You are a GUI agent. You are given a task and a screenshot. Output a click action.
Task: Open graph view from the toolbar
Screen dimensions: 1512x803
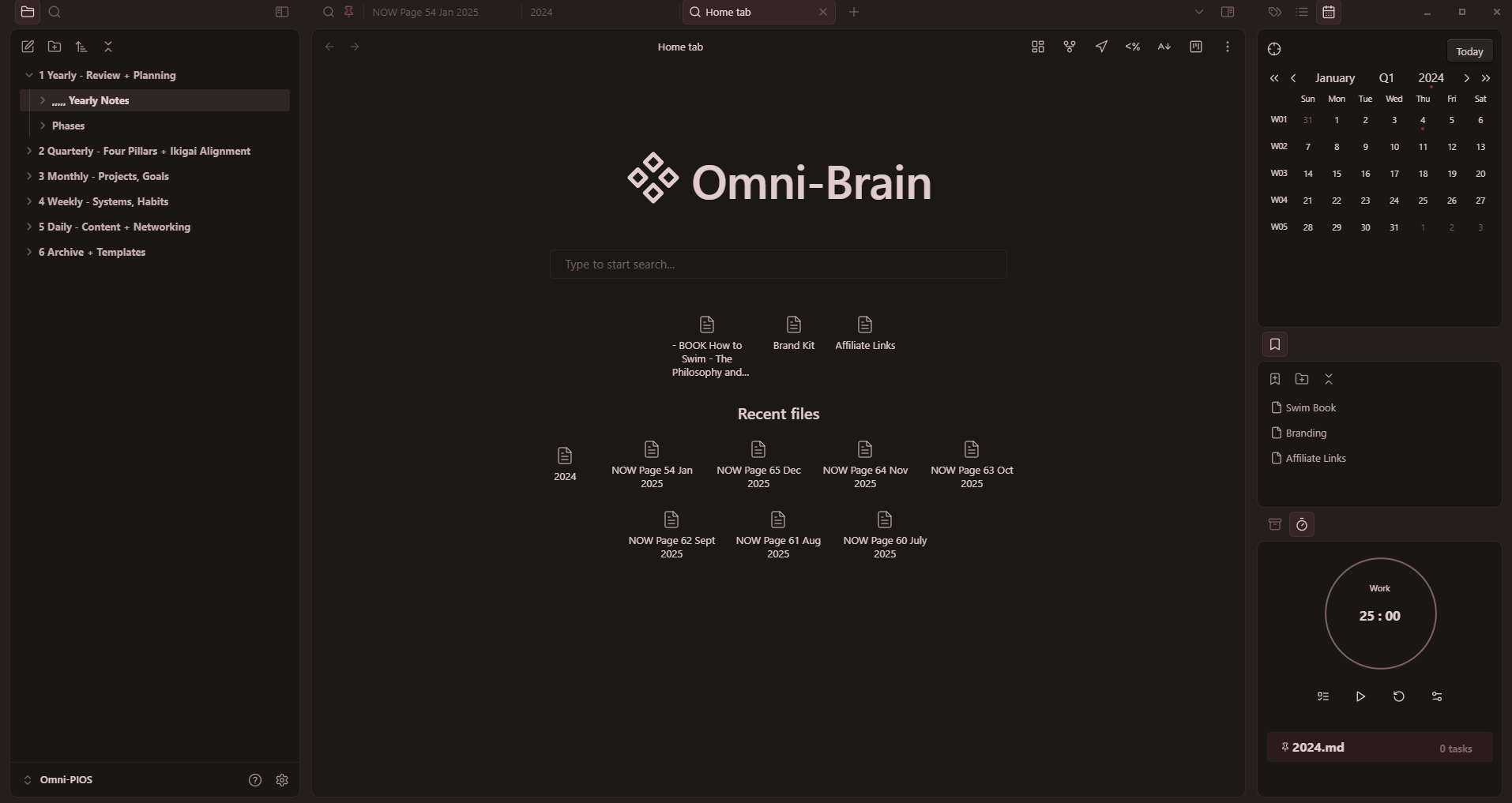click(x=1070, y=47)
